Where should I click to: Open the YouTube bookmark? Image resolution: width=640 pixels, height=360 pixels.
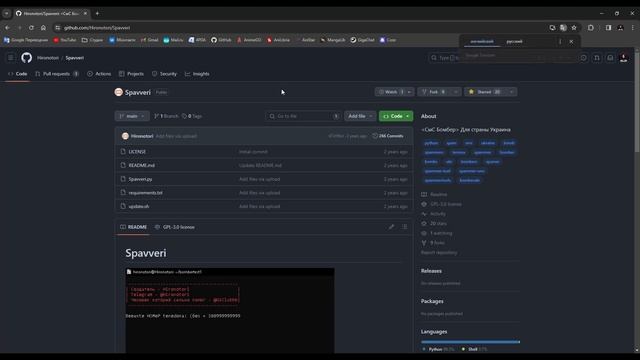[65, 40]
